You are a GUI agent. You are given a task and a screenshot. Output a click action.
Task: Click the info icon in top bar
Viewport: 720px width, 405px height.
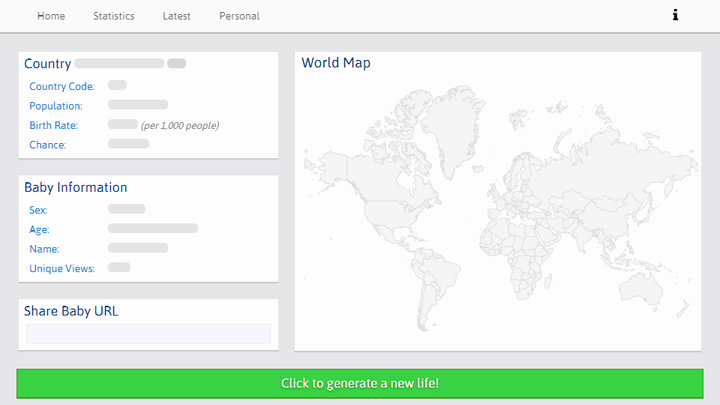(x=676, y=15)
